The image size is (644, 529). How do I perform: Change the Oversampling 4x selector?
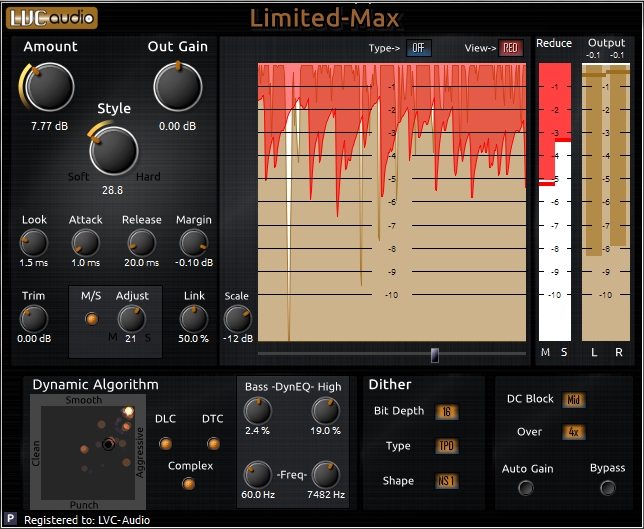pyautogui.click(x=573, y=433)
